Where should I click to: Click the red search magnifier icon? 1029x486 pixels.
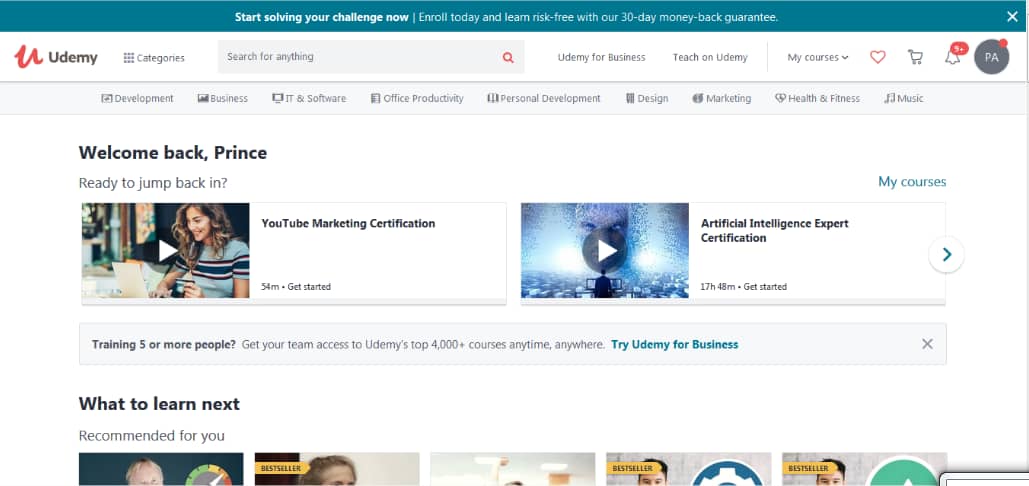[508, 57]
